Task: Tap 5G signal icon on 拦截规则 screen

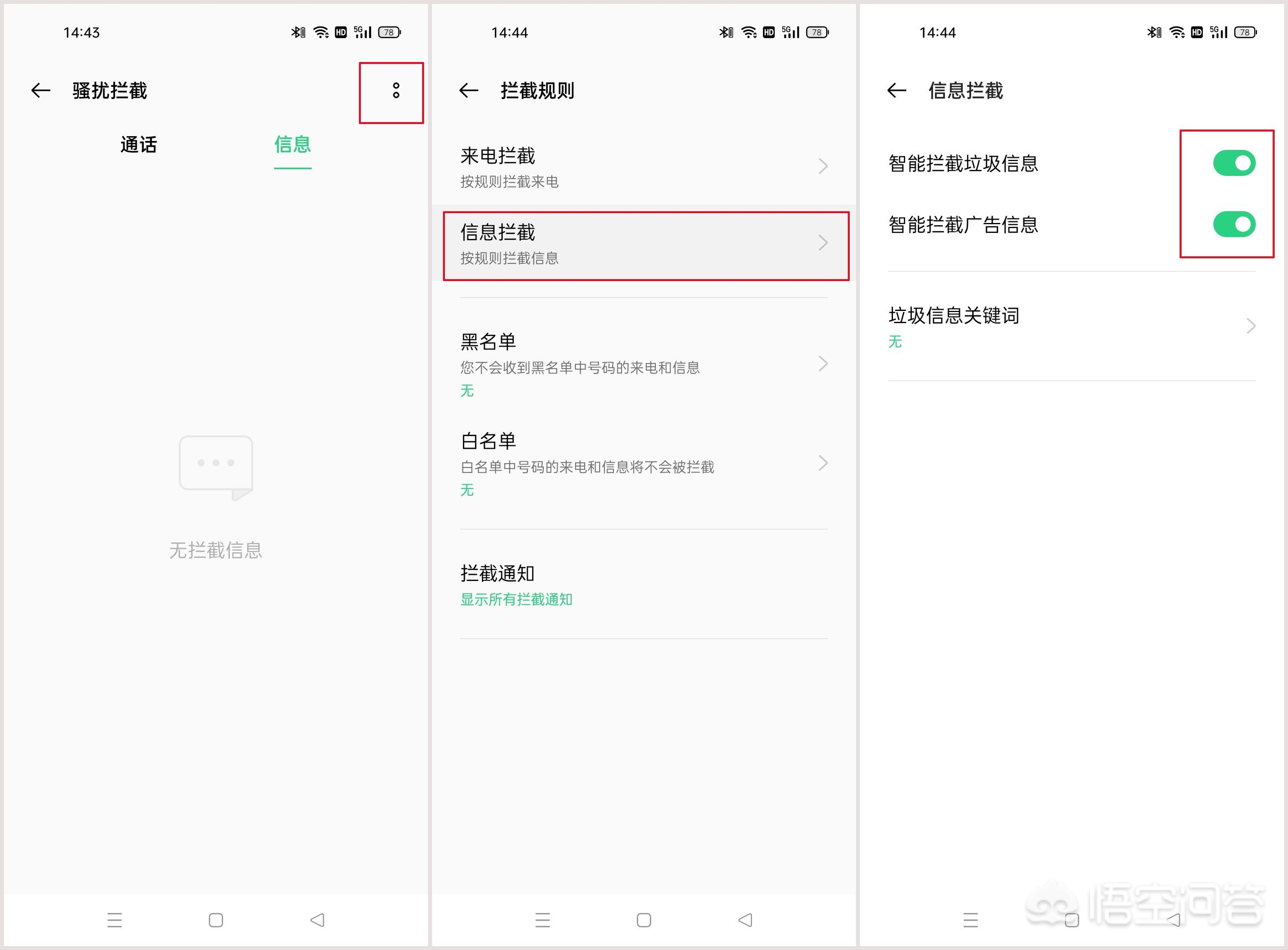Action: [791, 32]
